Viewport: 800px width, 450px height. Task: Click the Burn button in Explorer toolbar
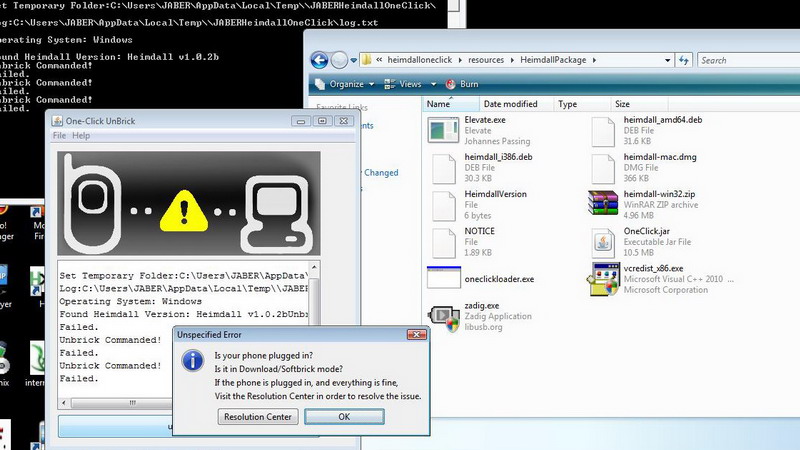[x=462, y=84]
